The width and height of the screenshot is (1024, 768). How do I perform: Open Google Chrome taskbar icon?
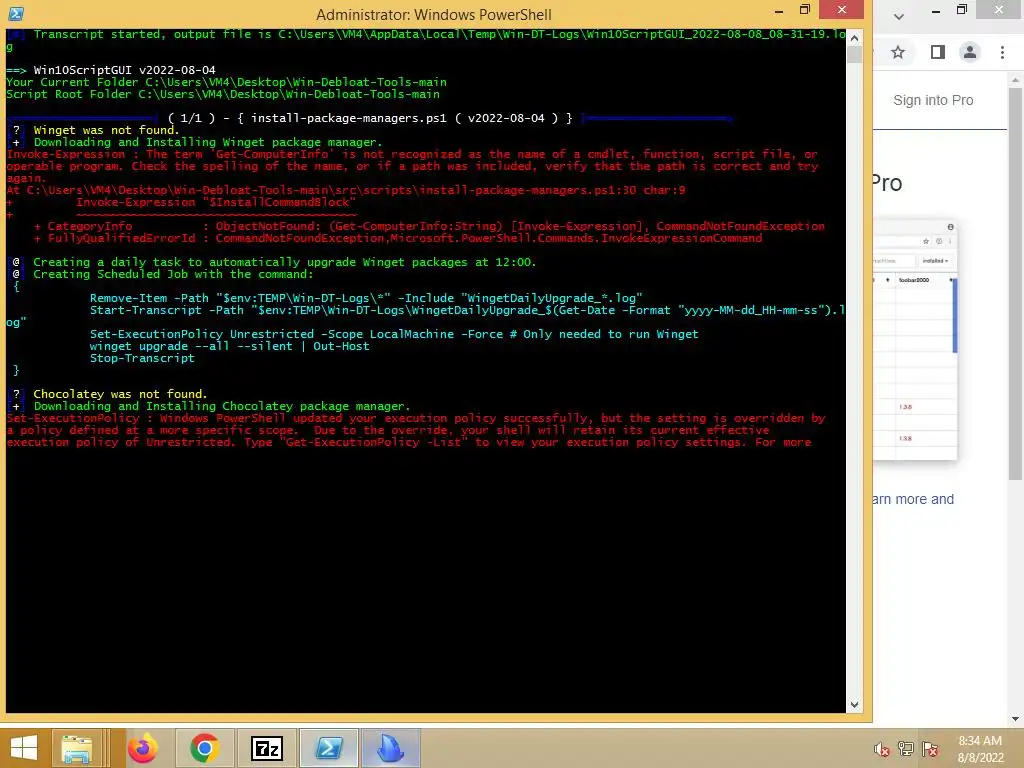(x=204, y=748)
